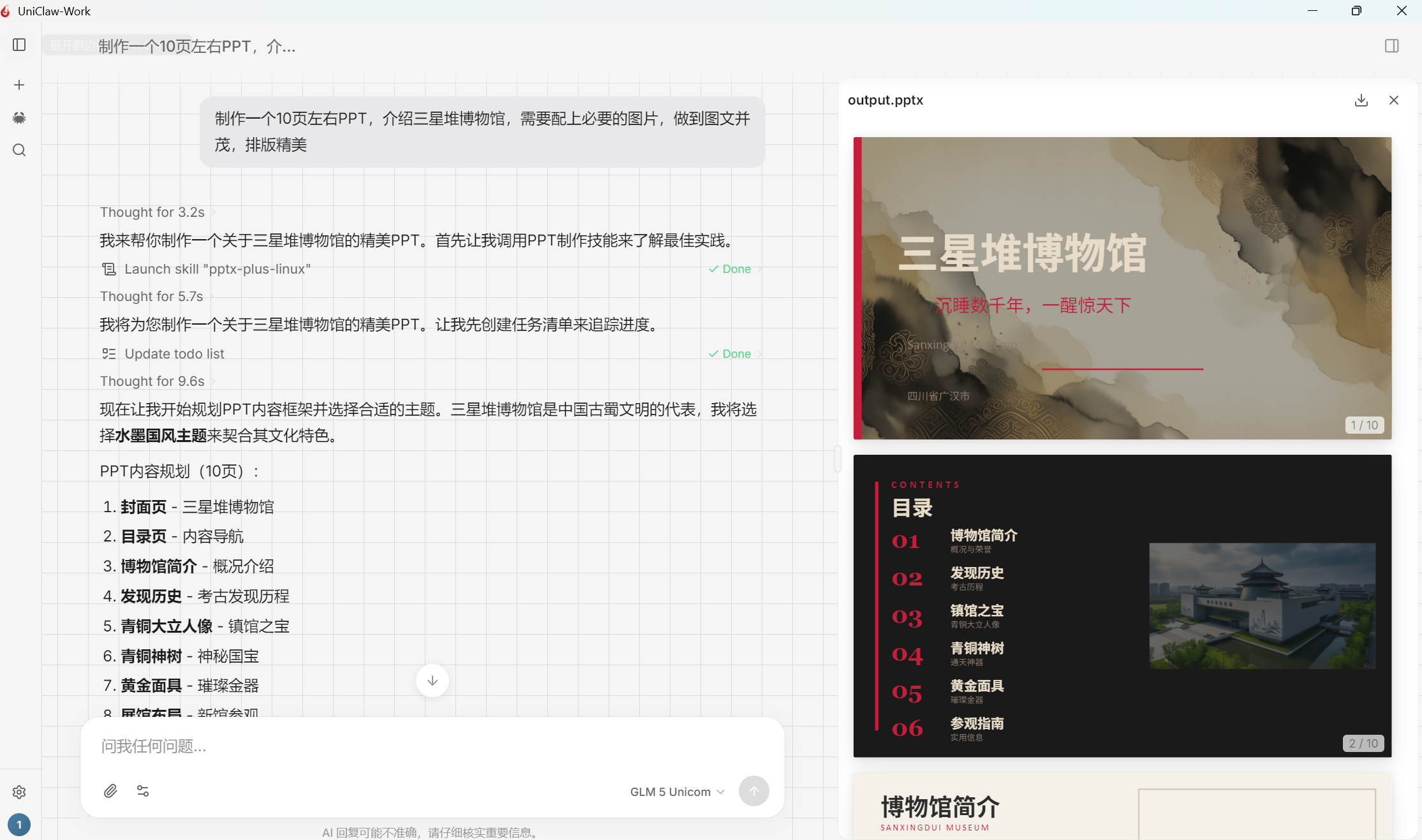The width and height of the screenshot is (1422, 840).
Task: Close the UniClaw-Work window
Action: [1401, 11]
